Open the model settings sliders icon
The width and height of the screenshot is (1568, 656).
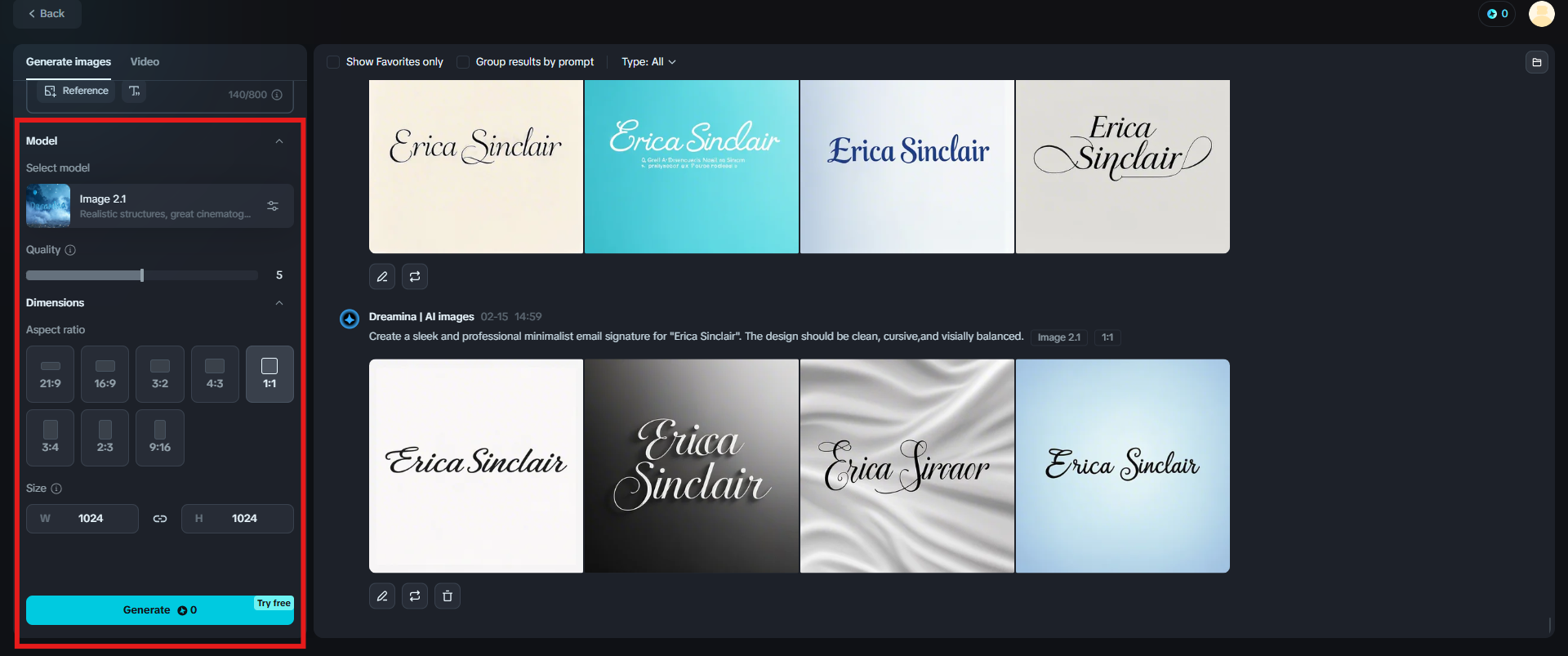pyautogui.click(x=273, y=206)
